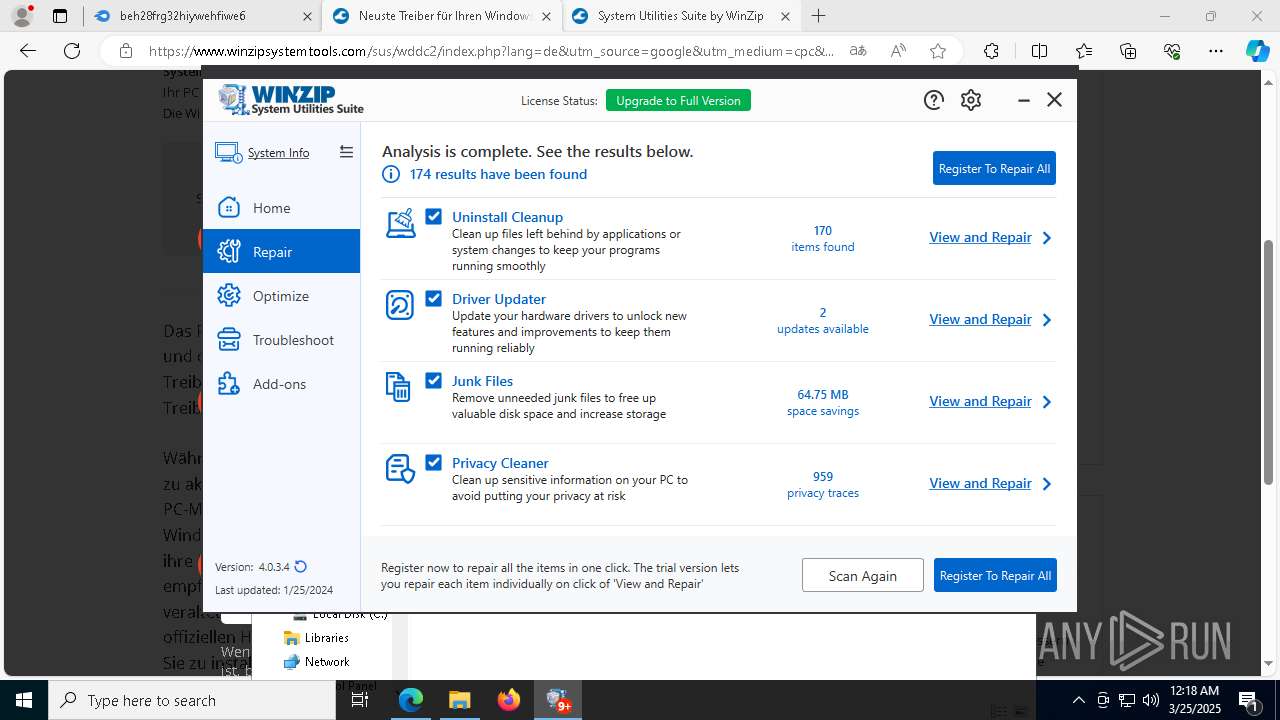The width and height of the screenshot is (1280, 720).
Task: Open Microsoft Edge taskbar icon
Action: pos(411,700)
